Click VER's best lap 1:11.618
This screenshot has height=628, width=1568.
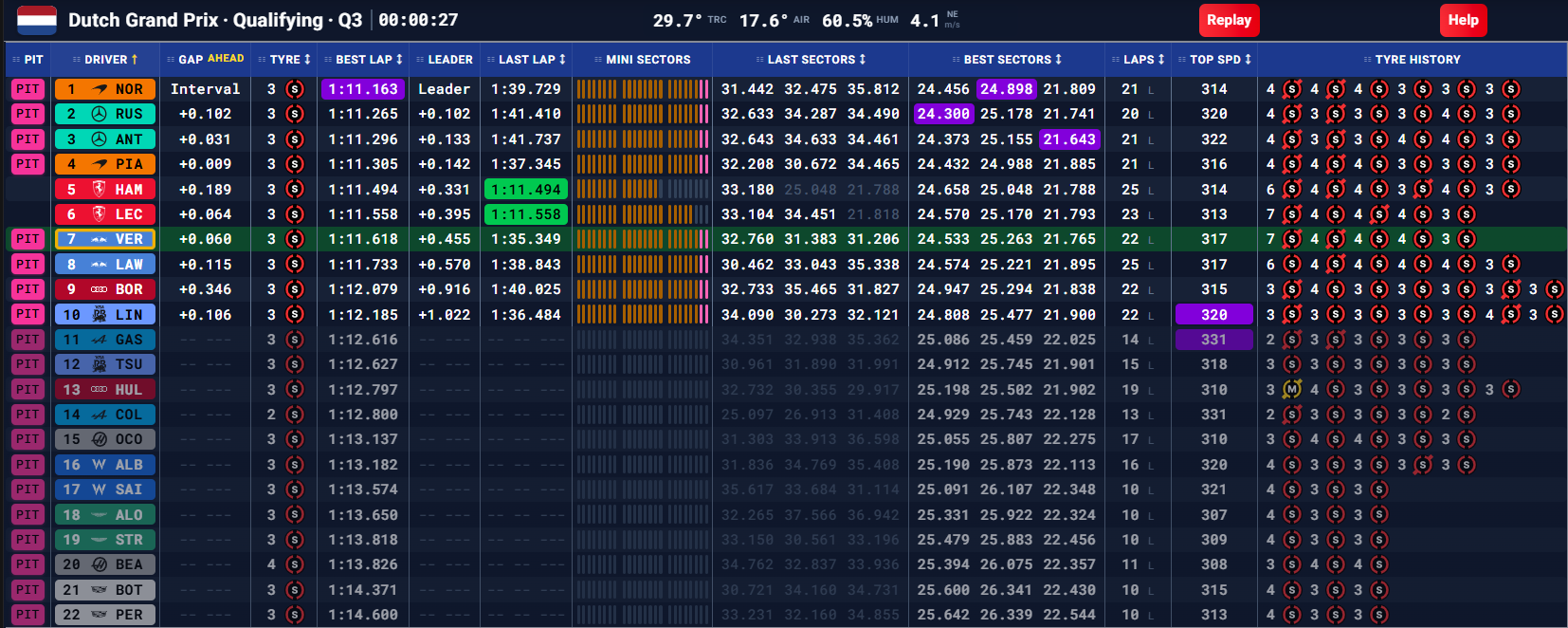click(x=363, y=239)
